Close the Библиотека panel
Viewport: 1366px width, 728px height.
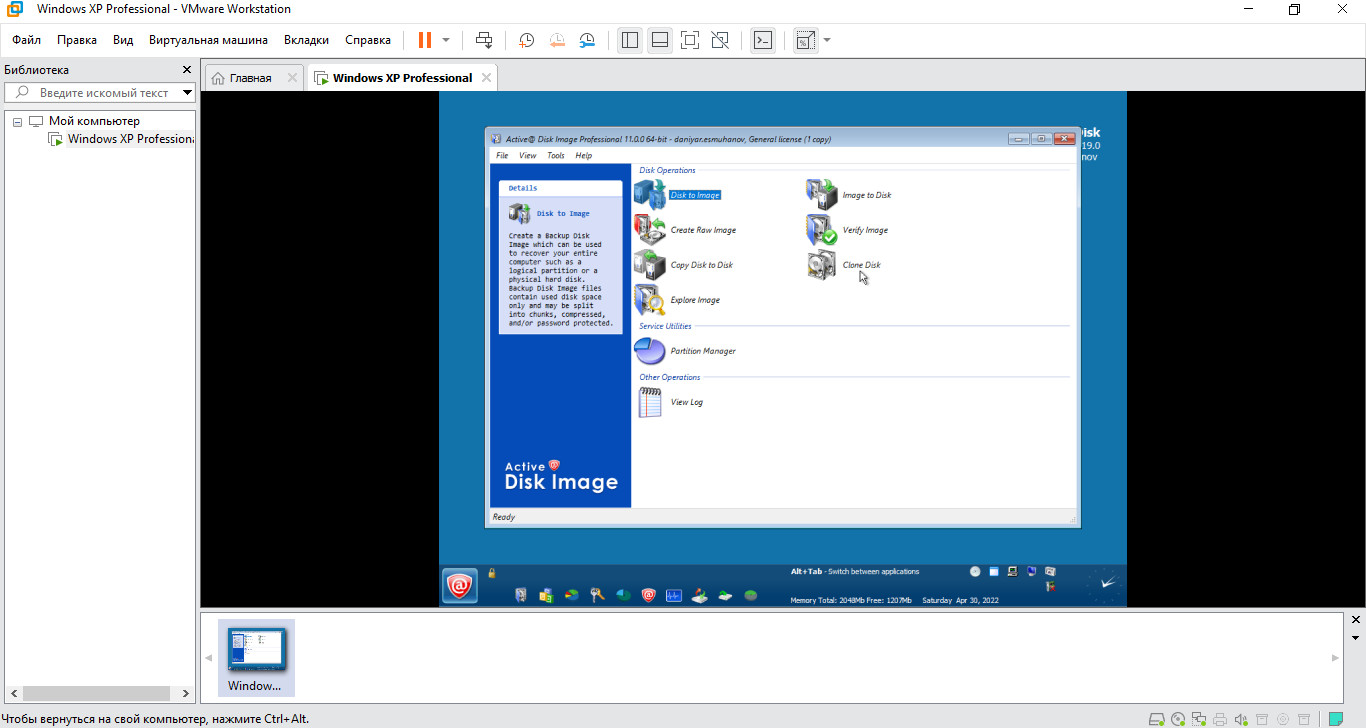[x=186, y=70]
